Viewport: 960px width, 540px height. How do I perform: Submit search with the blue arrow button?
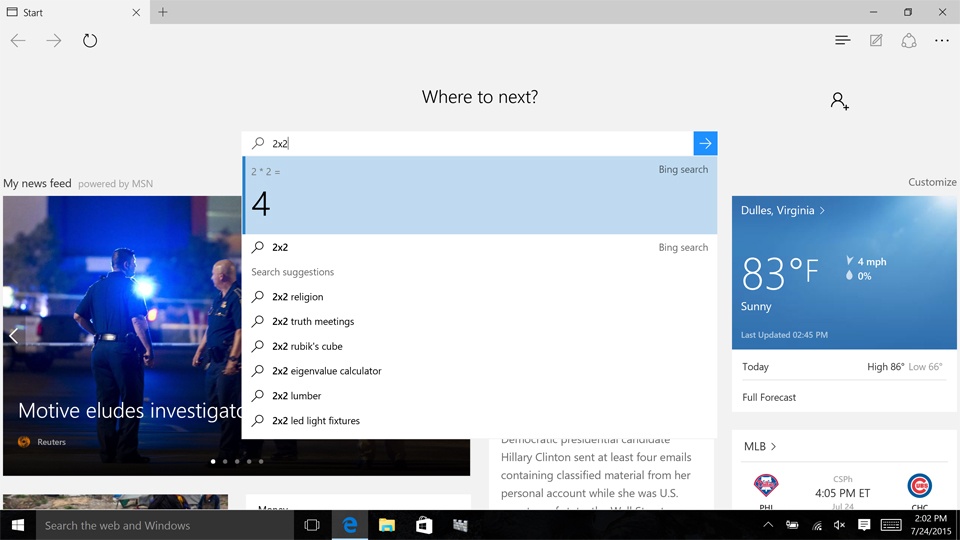point(705,143)
